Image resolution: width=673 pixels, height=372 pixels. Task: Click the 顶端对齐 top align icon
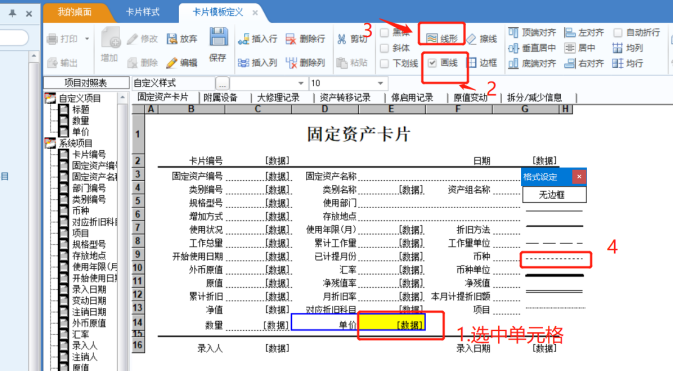513,33
